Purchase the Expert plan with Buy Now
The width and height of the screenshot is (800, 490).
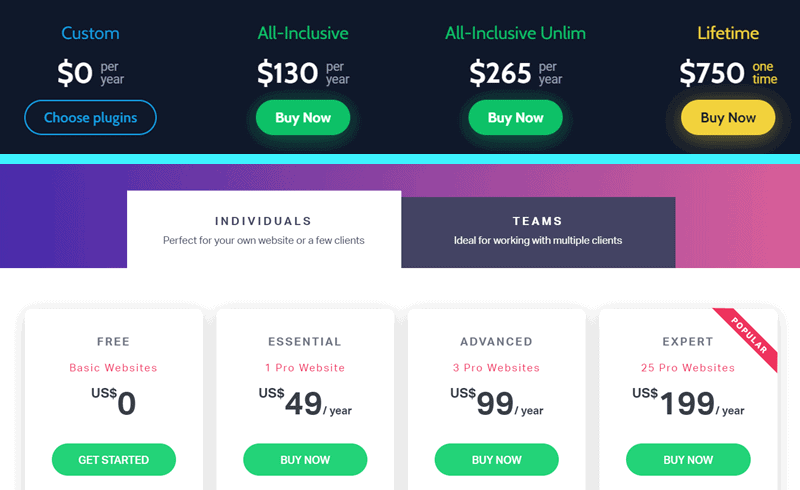click(x=688, y=460)
